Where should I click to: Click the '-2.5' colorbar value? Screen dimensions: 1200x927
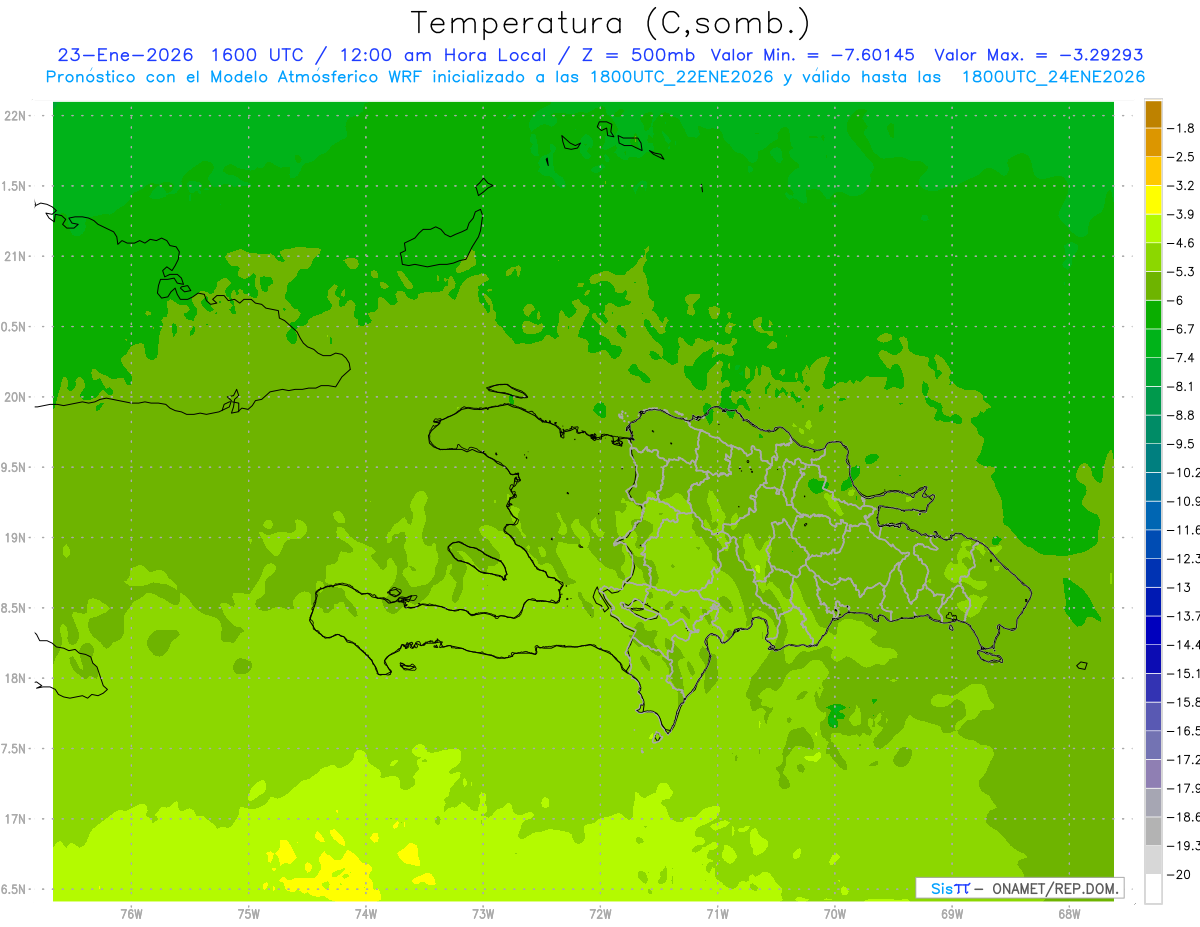tap(1183, 157)
